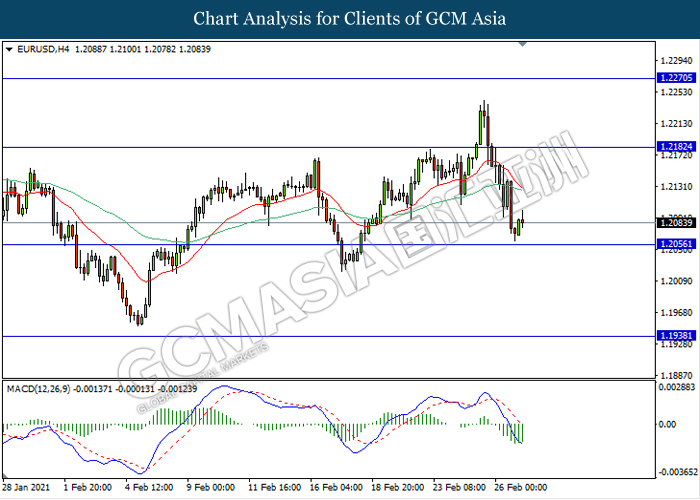Click the 1.21310 price axis value
Viewport: 700px width, 500px height.
point(676,187)
